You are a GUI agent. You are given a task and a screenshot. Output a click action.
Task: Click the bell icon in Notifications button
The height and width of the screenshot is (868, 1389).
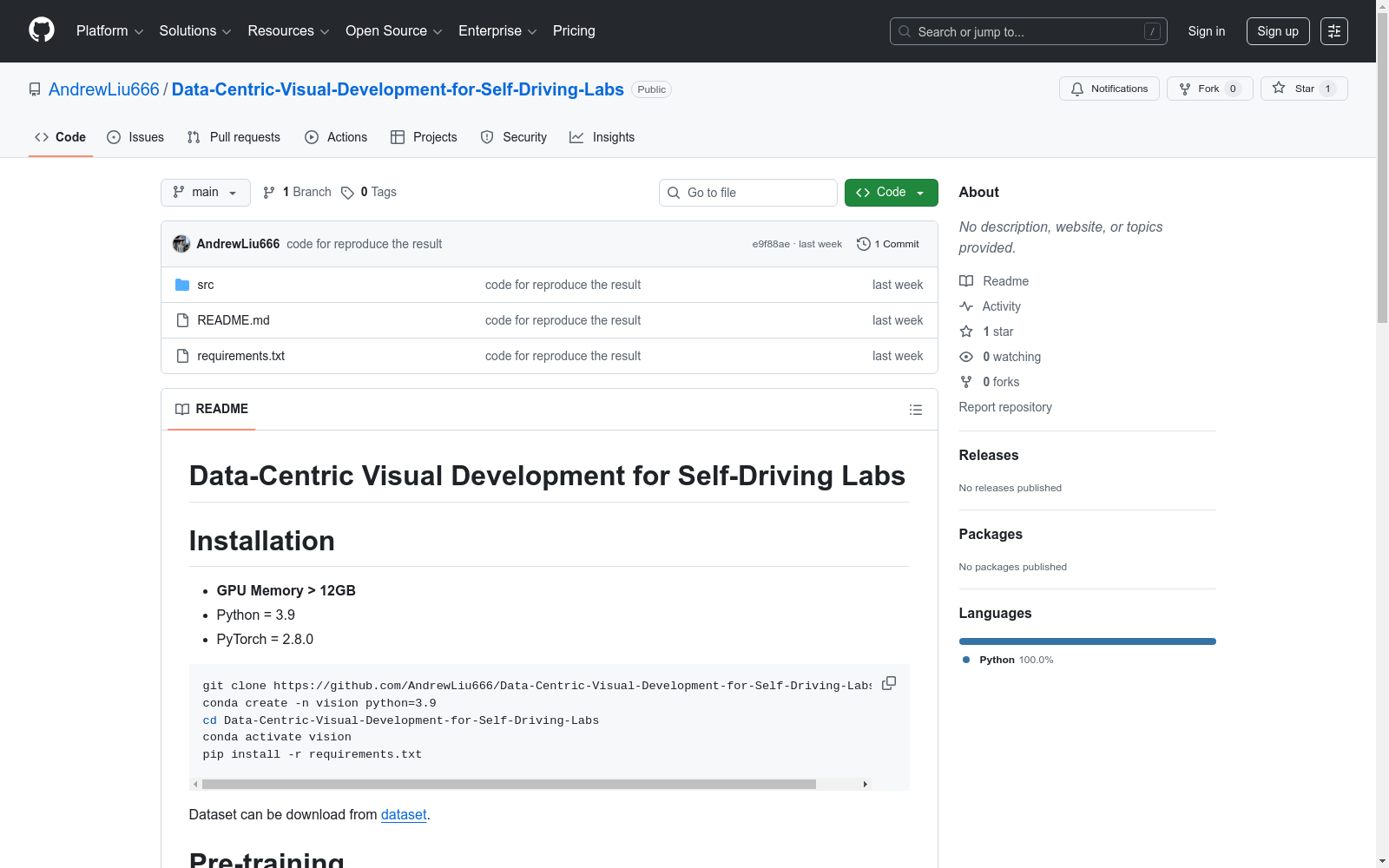point(1077,89)
